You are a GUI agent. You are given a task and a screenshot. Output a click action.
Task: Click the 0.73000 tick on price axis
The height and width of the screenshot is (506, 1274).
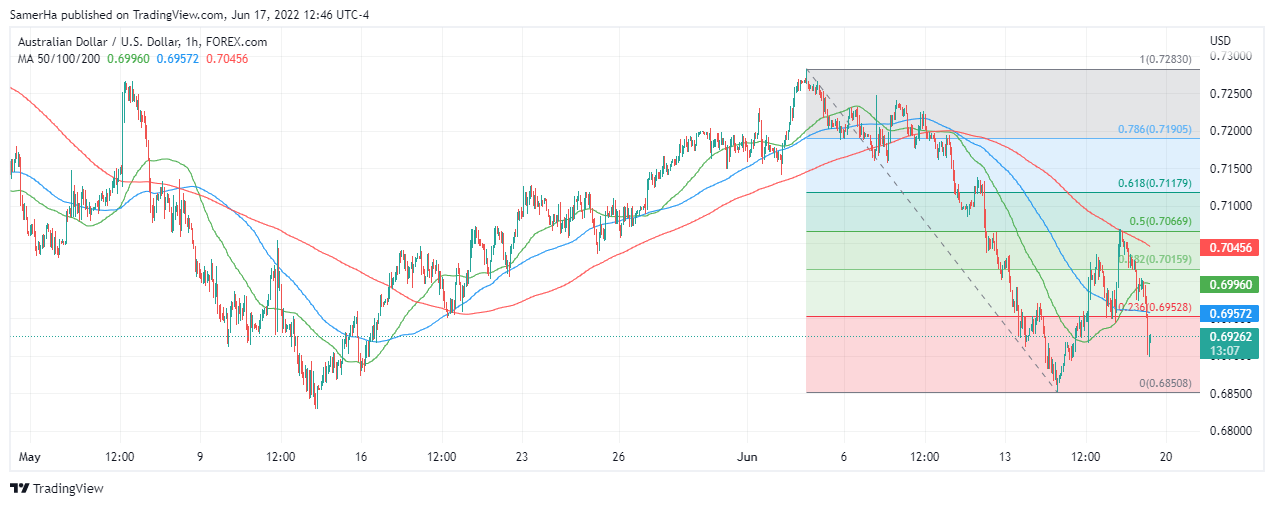tap(1230, 56)
